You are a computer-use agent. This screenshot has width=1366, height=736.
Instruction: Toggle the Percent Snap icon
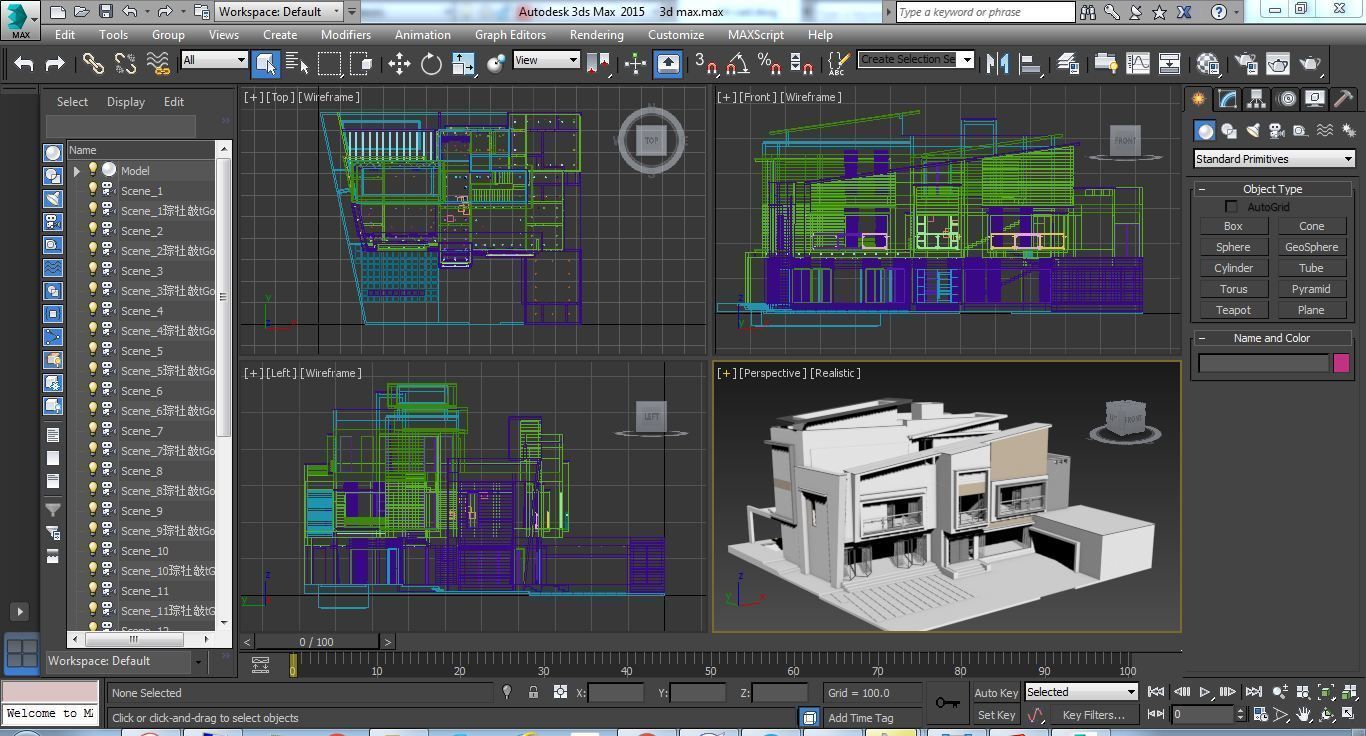pyautogui.click(x=769, y=64)
